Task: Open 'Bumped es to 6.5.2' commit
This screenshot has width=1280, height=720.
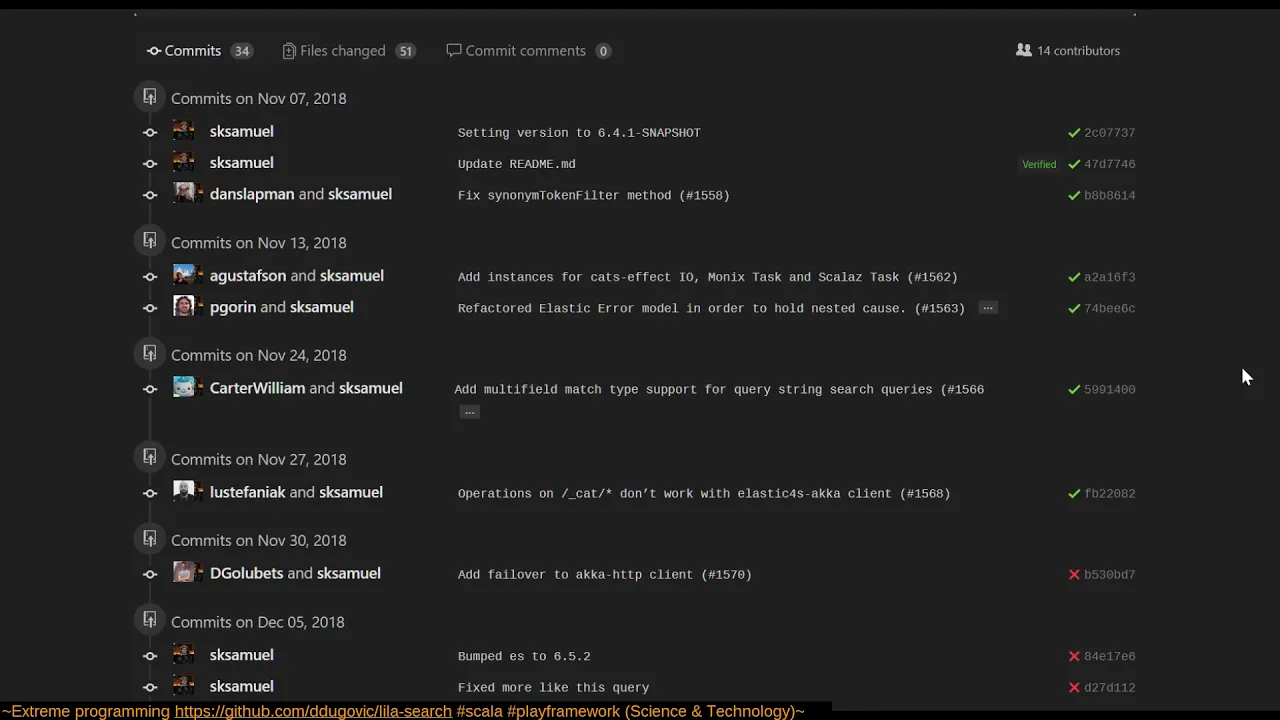Action: [x=524, y=657]
